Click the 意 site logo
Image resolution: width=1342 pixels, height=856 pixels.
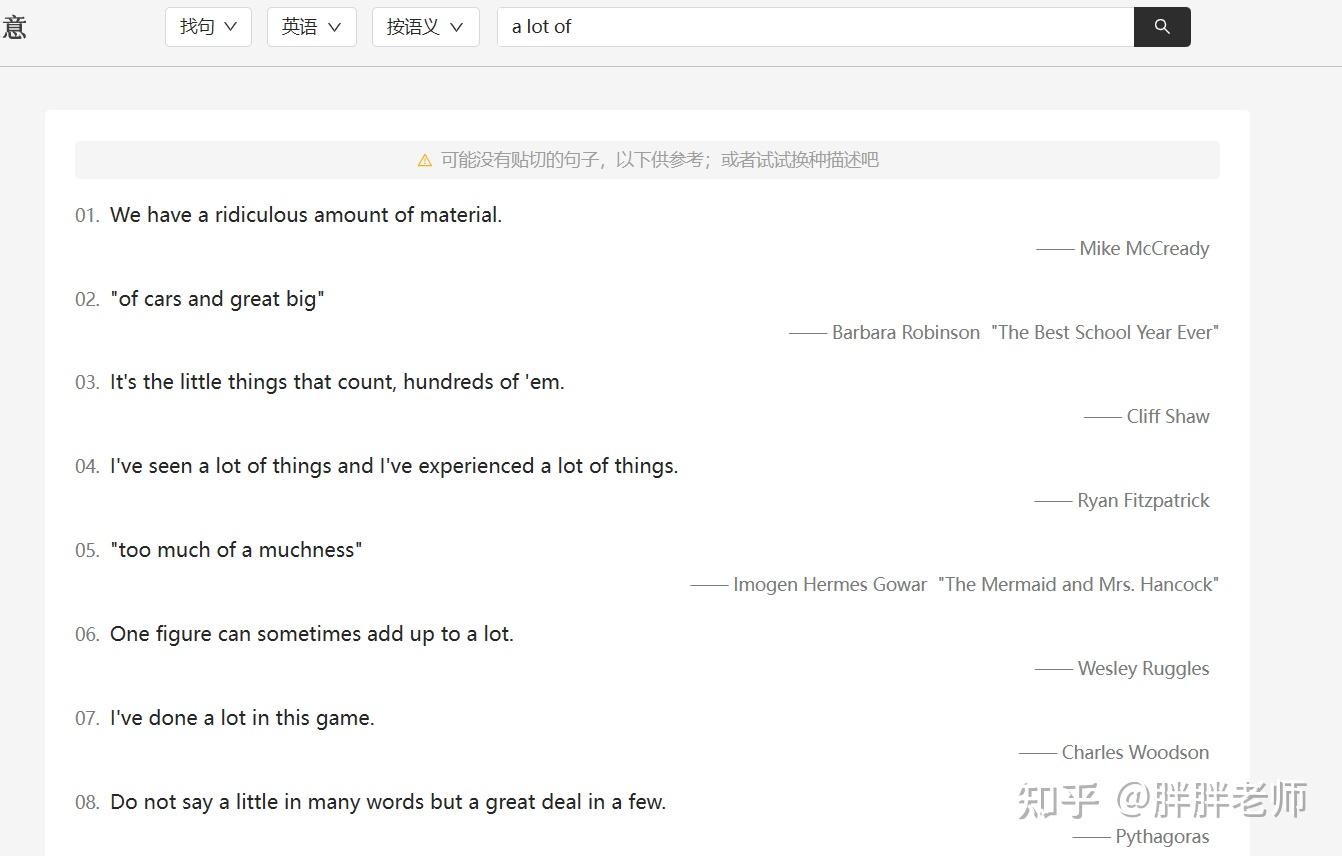[x=14, y=27]
